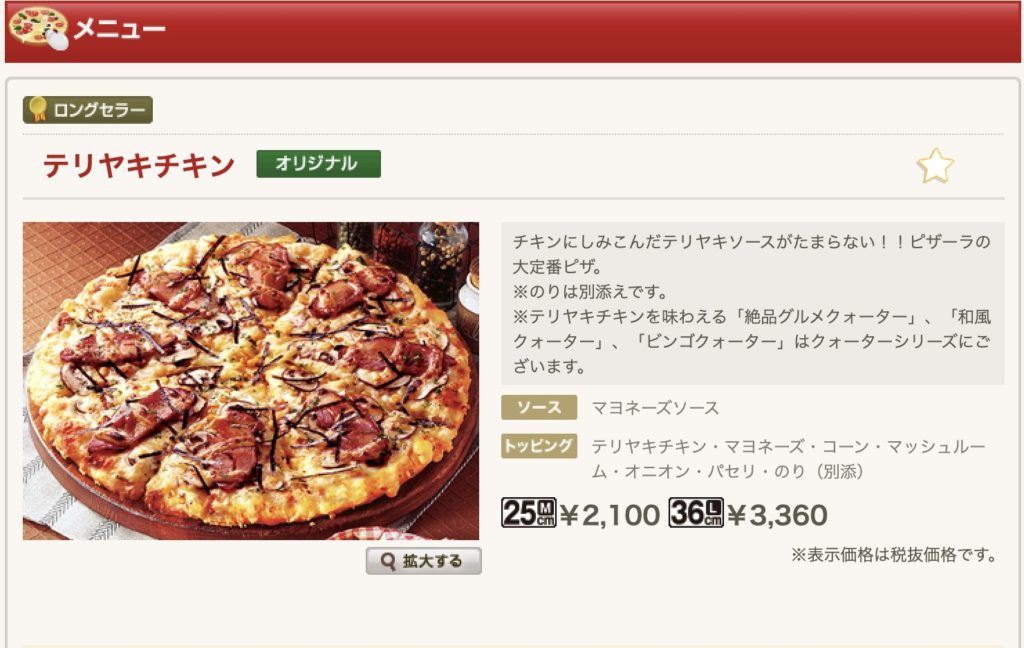Image resolution: width=1024 pixels, height=648 pixels.
Task: Click the pizza menu logo icon
Action: pos(38,28)
